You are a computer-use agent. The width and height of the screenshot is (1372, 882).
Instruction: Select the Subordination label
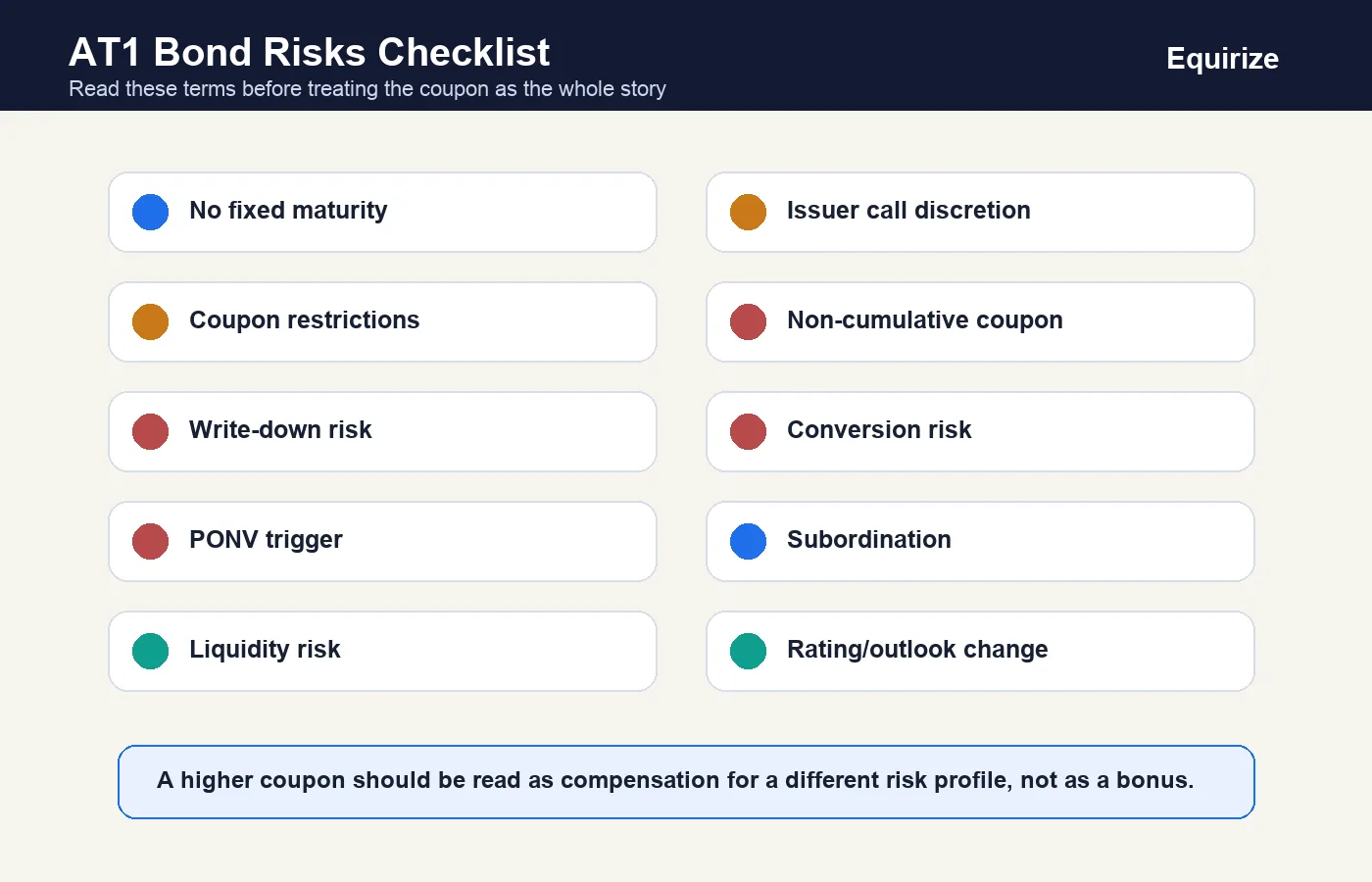868,540
